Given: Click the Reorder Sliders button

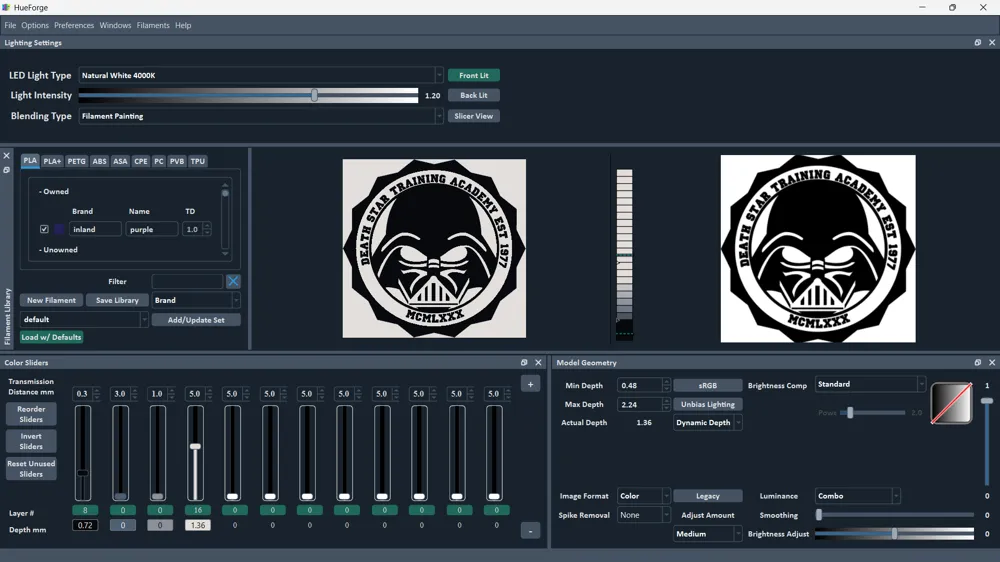Looking at the screenshot, I should 31,414.
